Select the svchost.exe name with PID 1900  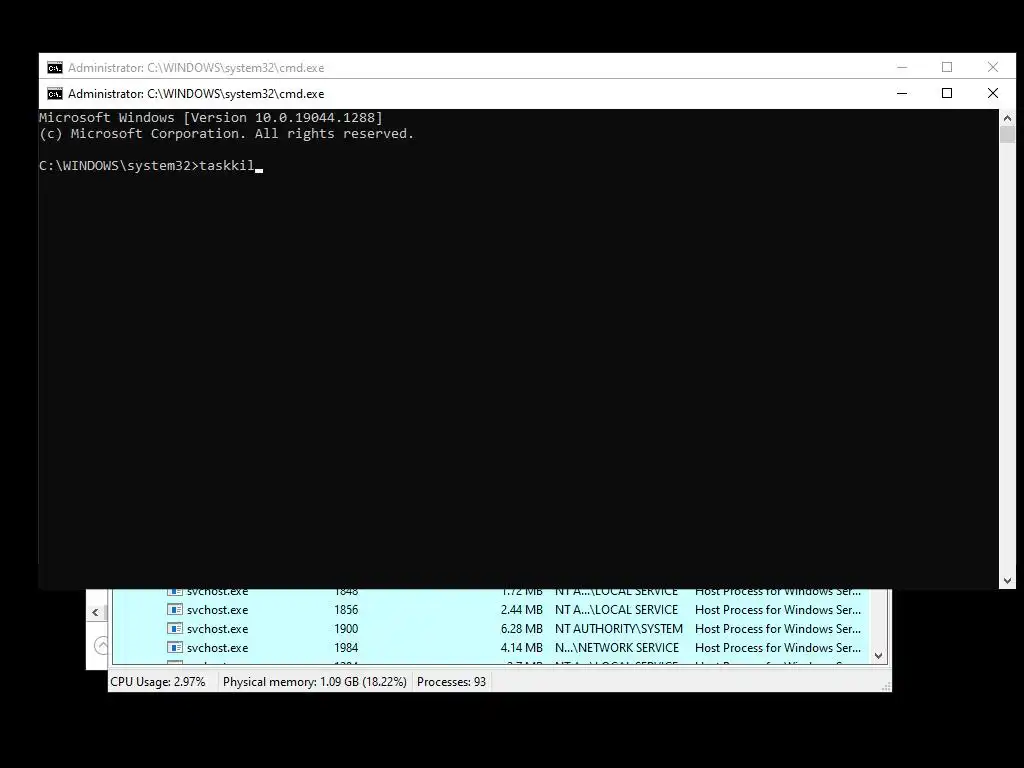(217, 628)
